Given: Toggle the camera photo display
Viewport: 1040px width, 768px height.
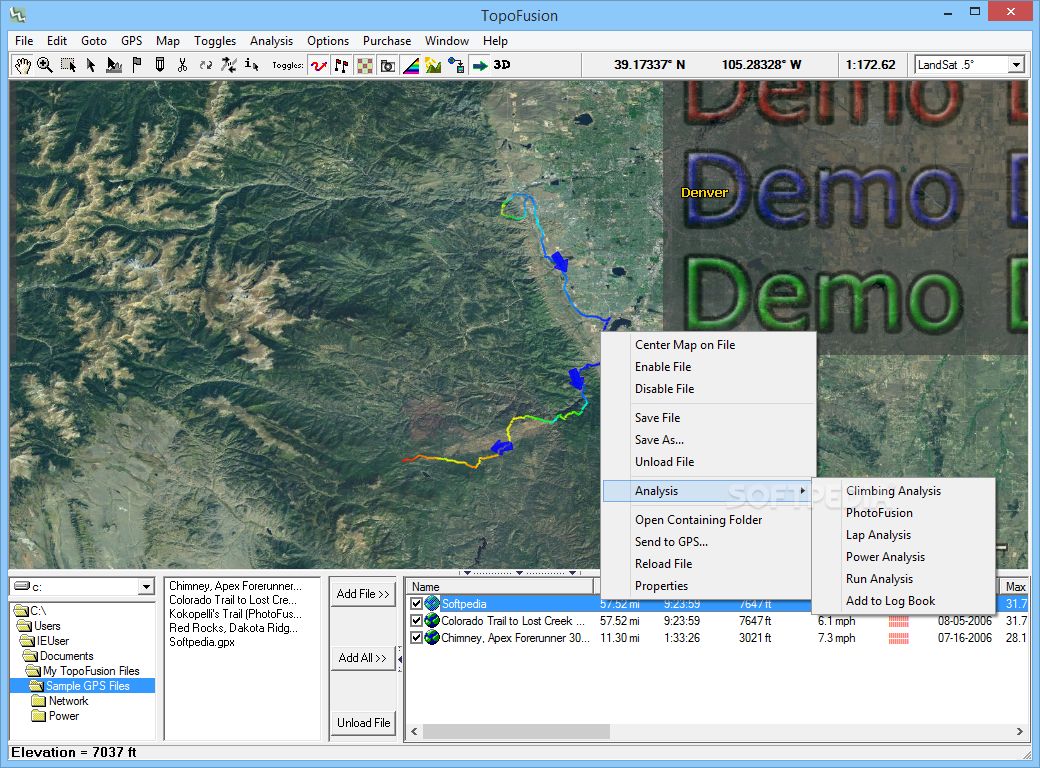Looking at the screenshot, I should pyautogui.click(x=387, y=65).
